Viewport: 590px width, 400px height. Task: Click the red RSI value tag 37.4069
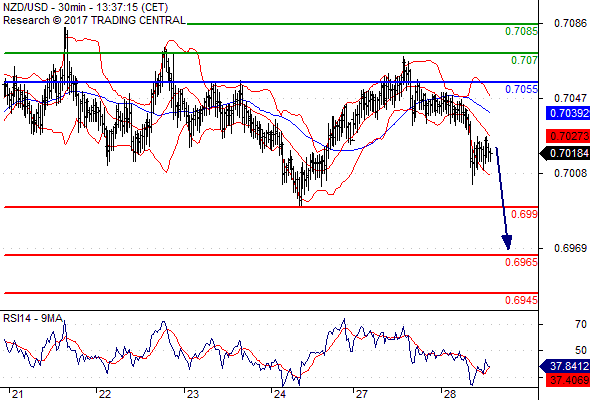tap(568, 380)
